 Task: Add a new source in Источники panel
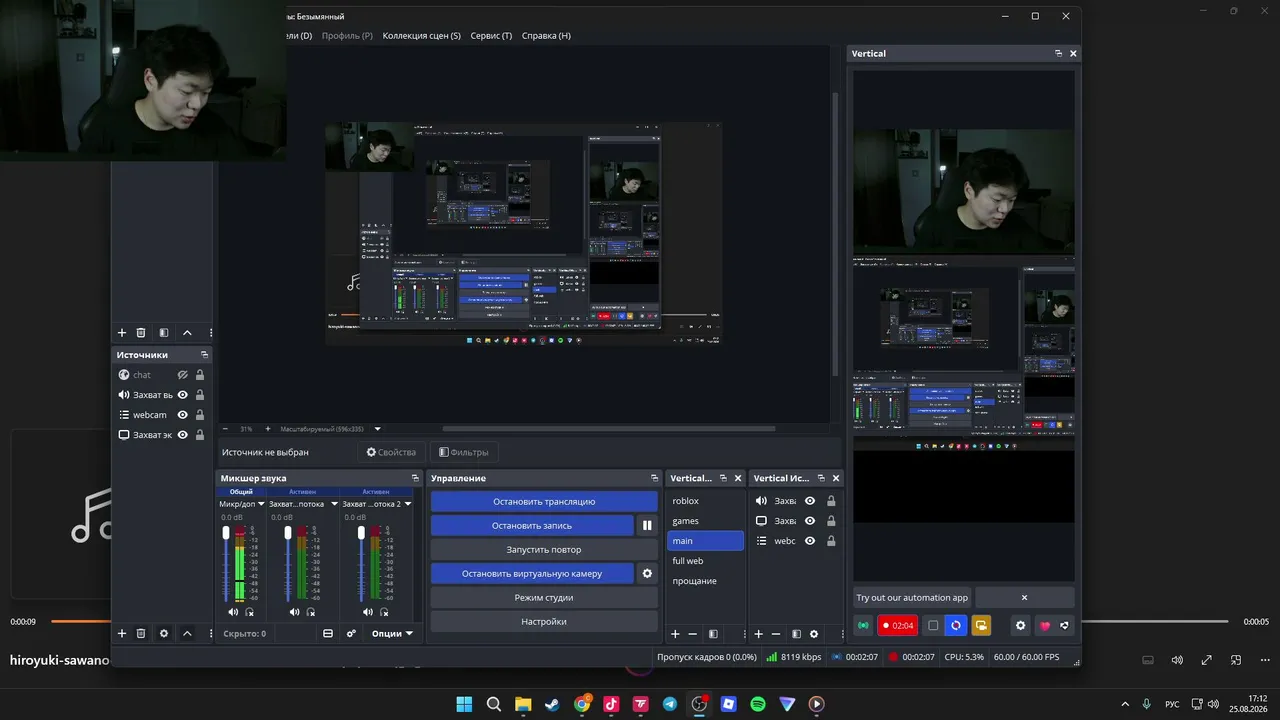click(x=122, y=633)
